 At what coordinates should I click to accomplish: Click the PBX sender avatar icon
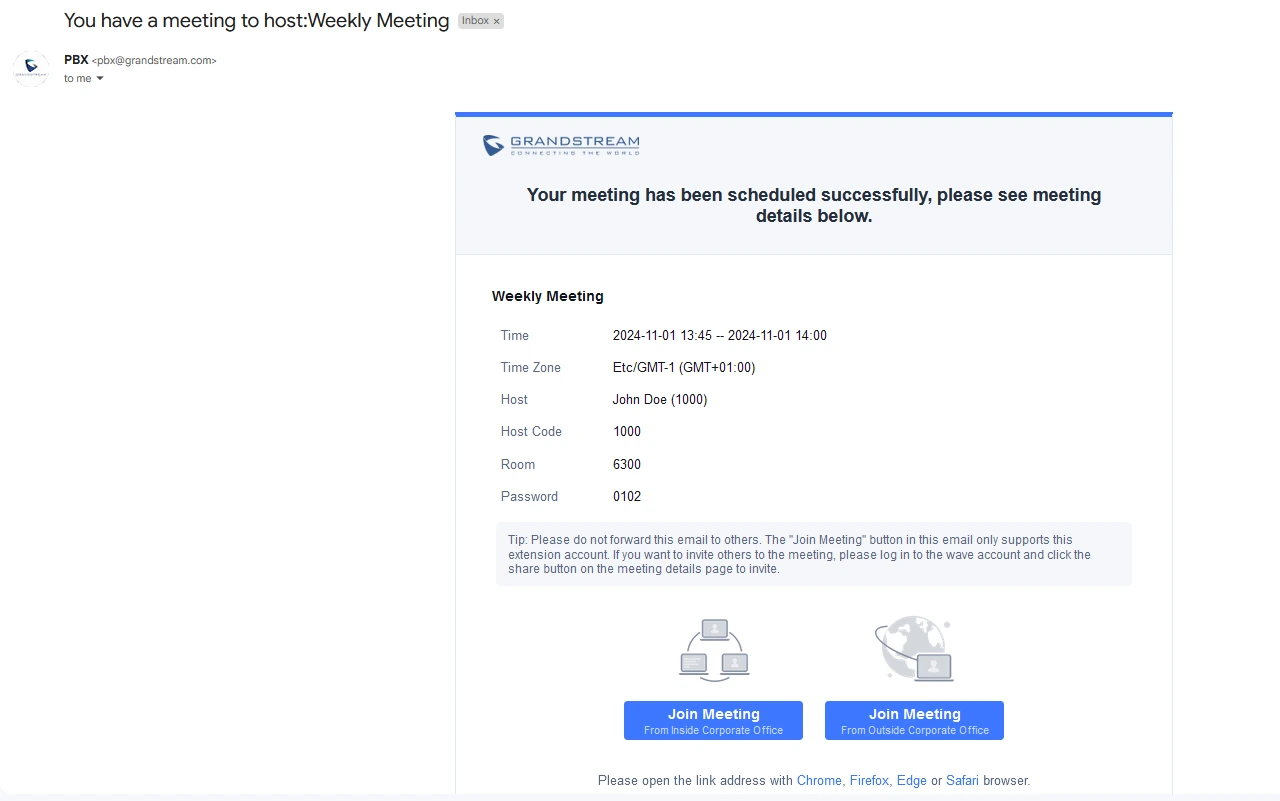tap(31, 69)
